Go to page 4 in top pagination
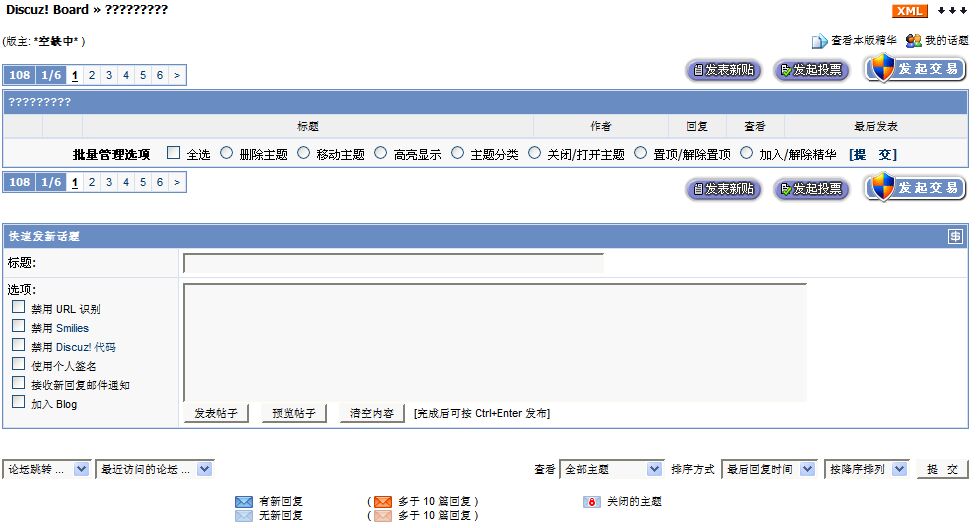This screenshot has width=978, height=528. click(x=126, y=75)
